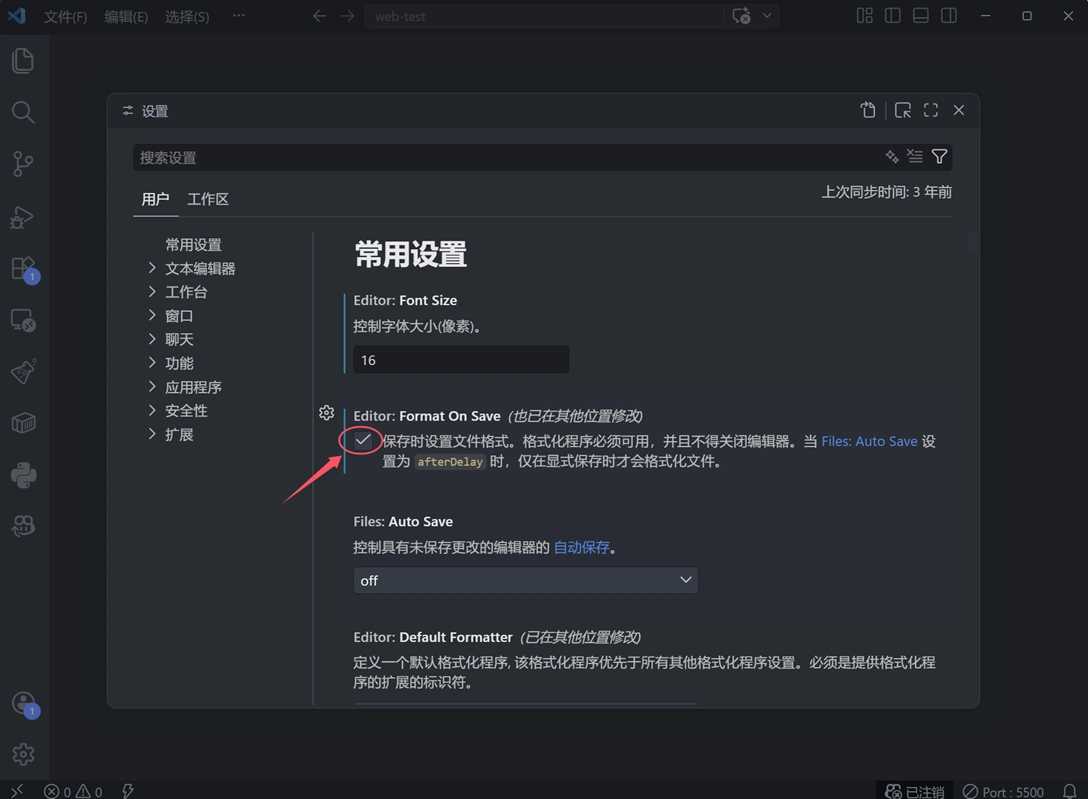Screen dimensions: 1088x799
Task: Click the Open Settings JSON icon
Action: 868,110
